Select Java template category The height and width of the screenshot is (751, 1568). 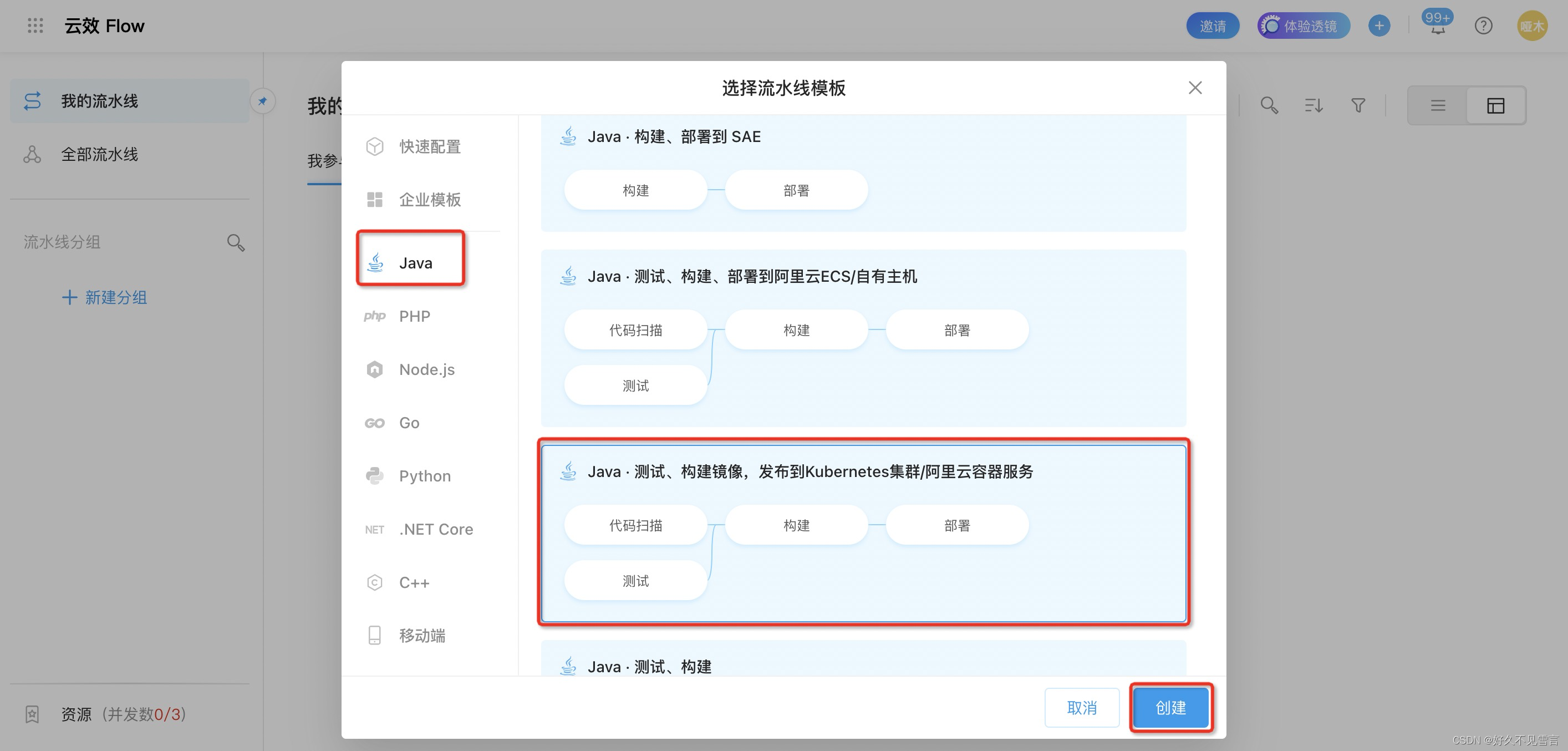tap(411, 263)
